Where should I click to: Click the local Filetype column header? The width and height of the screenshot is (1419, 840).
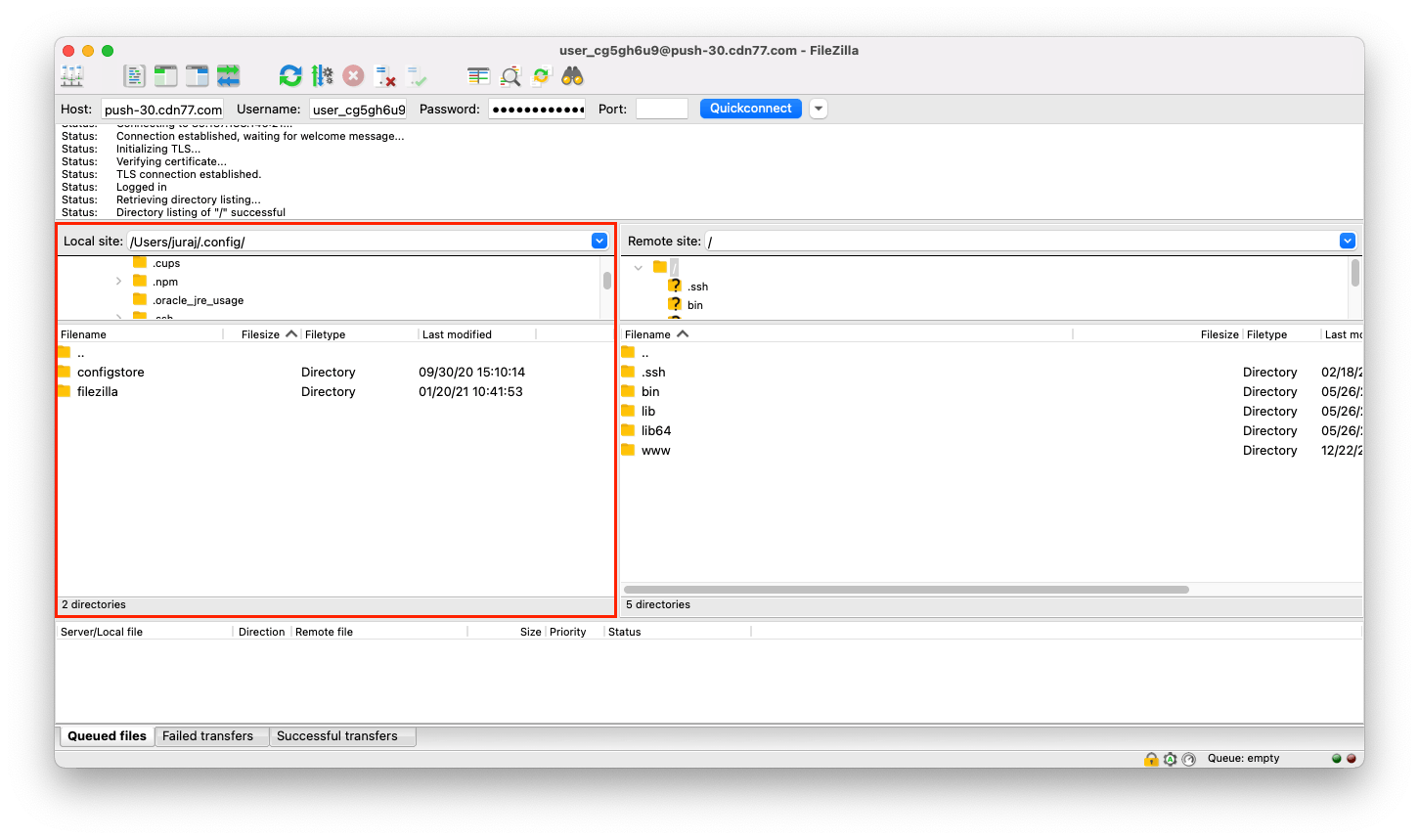click(x=360, y=334)
